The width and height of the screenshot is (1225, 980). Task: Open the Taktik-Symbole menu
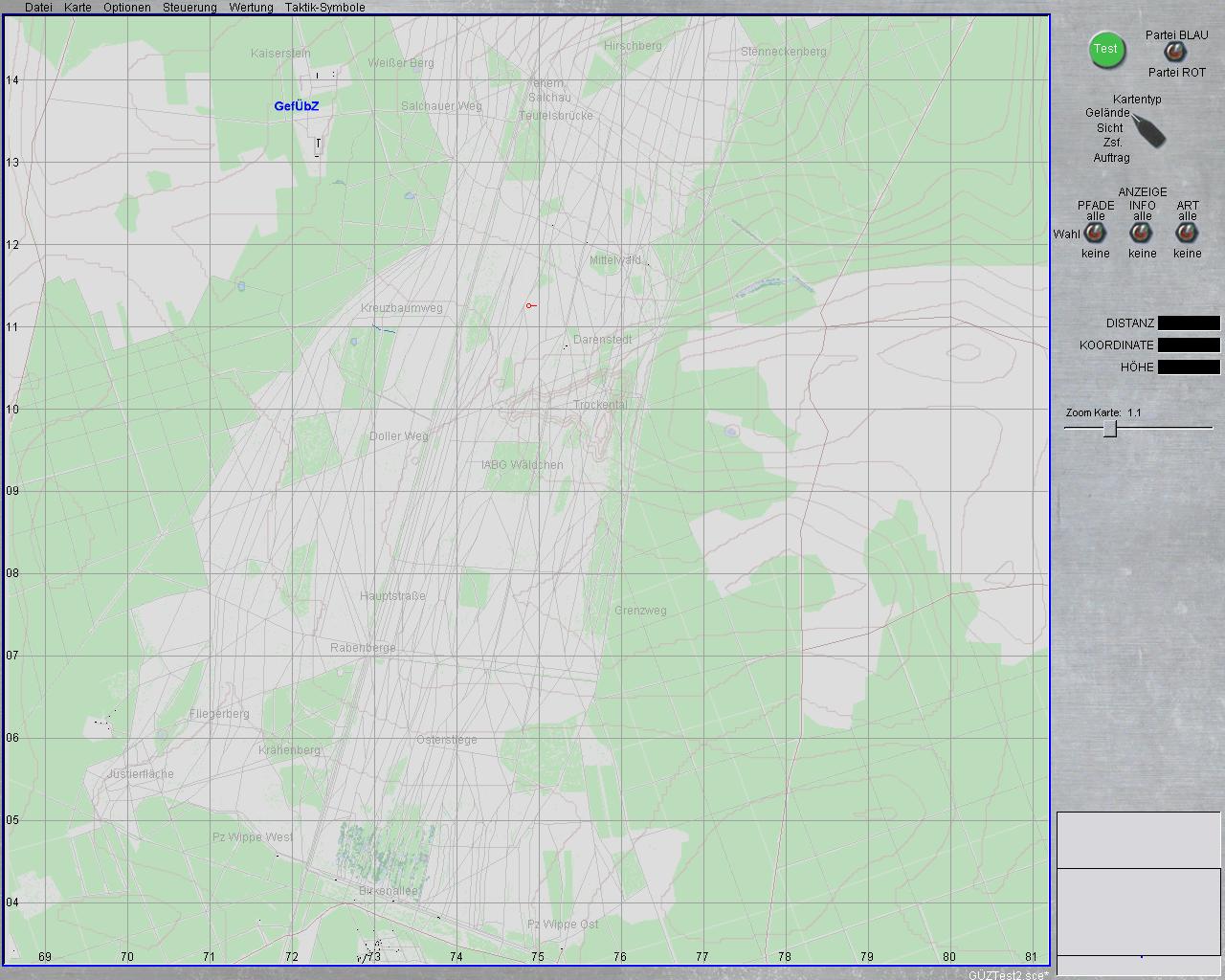pos(324,8)
